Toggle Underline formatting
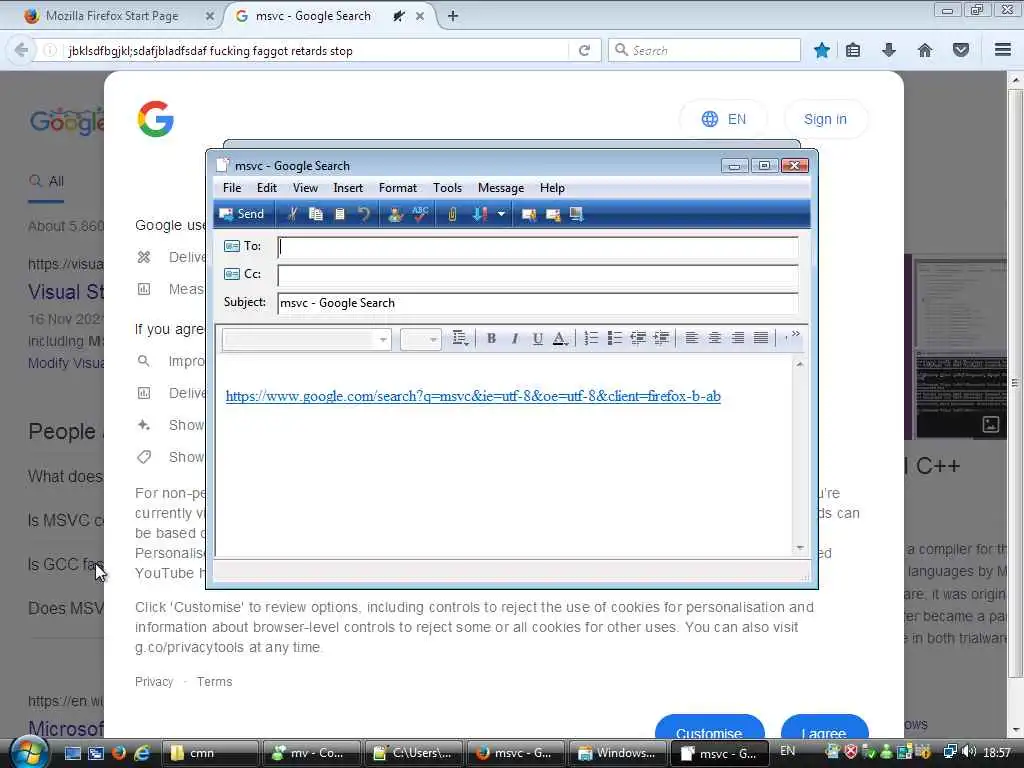The image size is (1024, 768). point(537,338)
